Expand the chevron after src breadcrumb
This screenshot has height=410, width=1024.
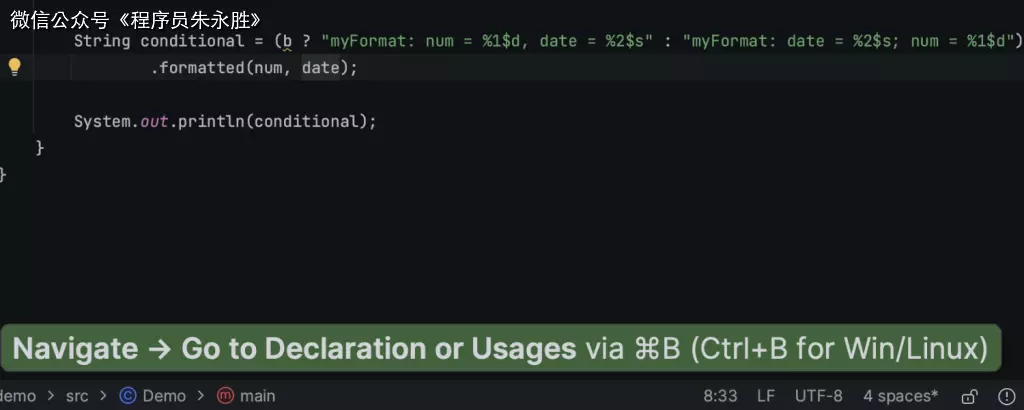[x=103, y=396]
